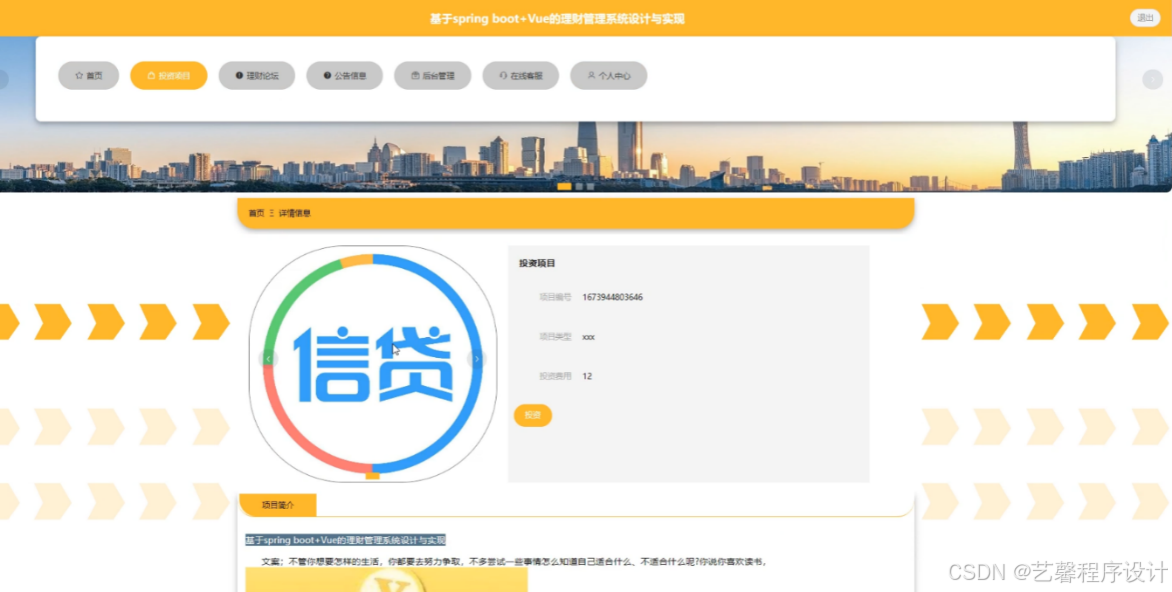1172x592 pixels.
Task: Click the project type value xxx
Action: click(588, 337)
